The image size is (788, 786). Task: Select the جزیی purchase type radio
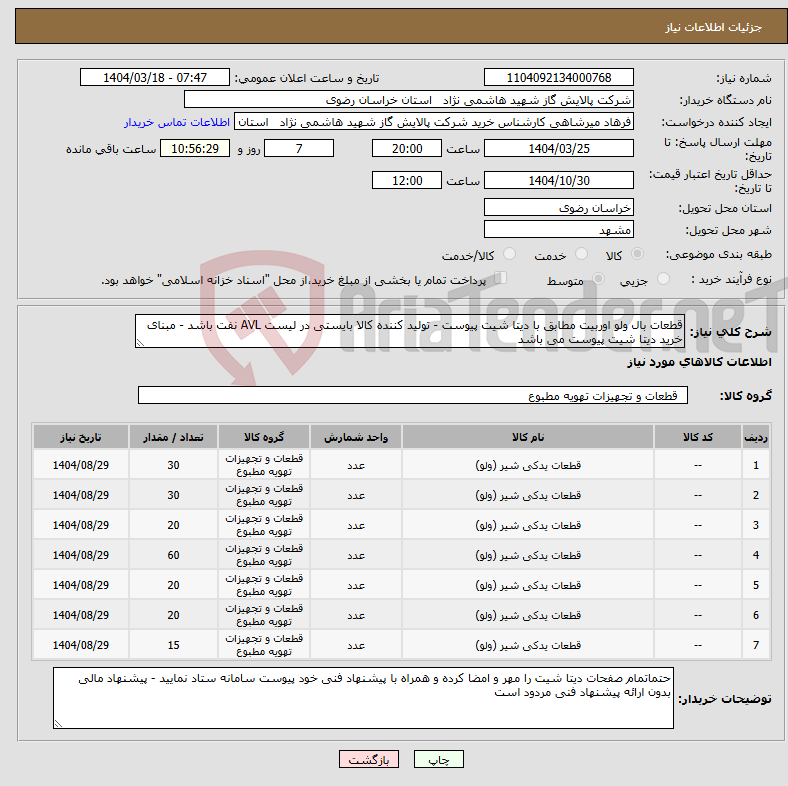[663, 279]
